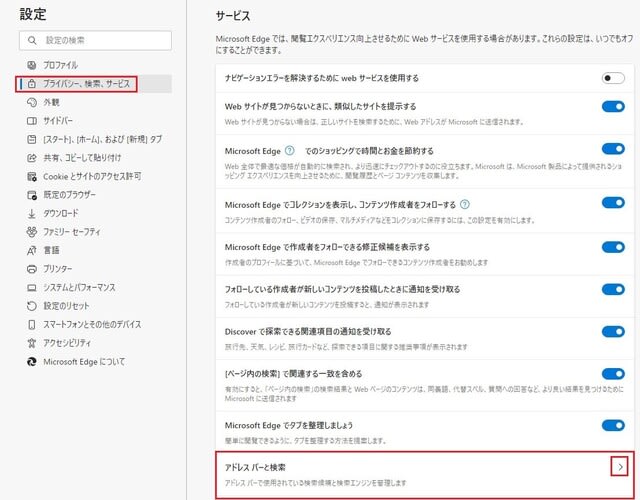Click the 設定の検索 search field
This screenshot has width=640, height=500.
coord(95,40)
